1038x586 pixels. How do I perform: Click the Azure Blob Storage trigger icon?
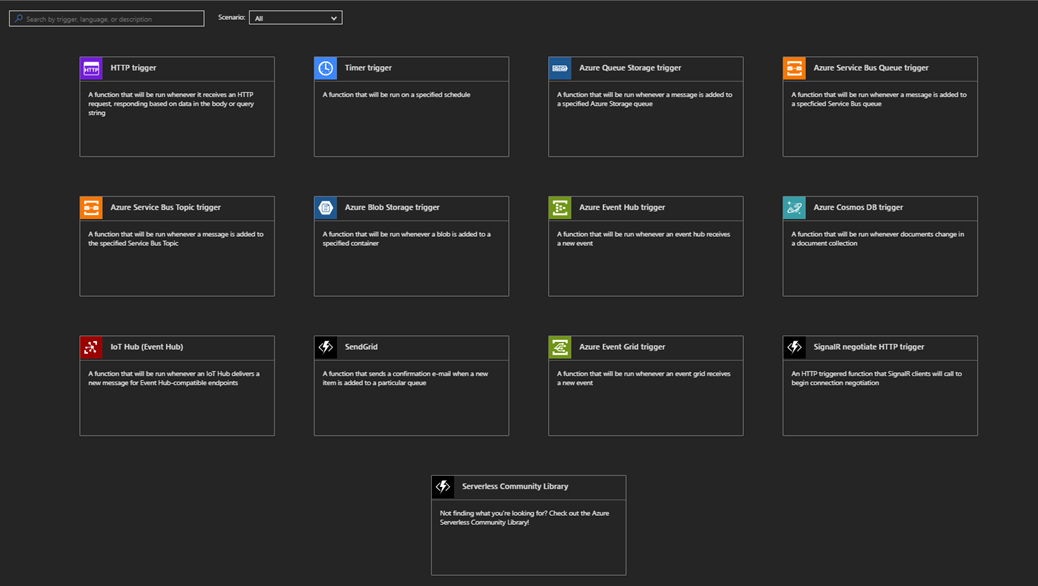[326, 208]
